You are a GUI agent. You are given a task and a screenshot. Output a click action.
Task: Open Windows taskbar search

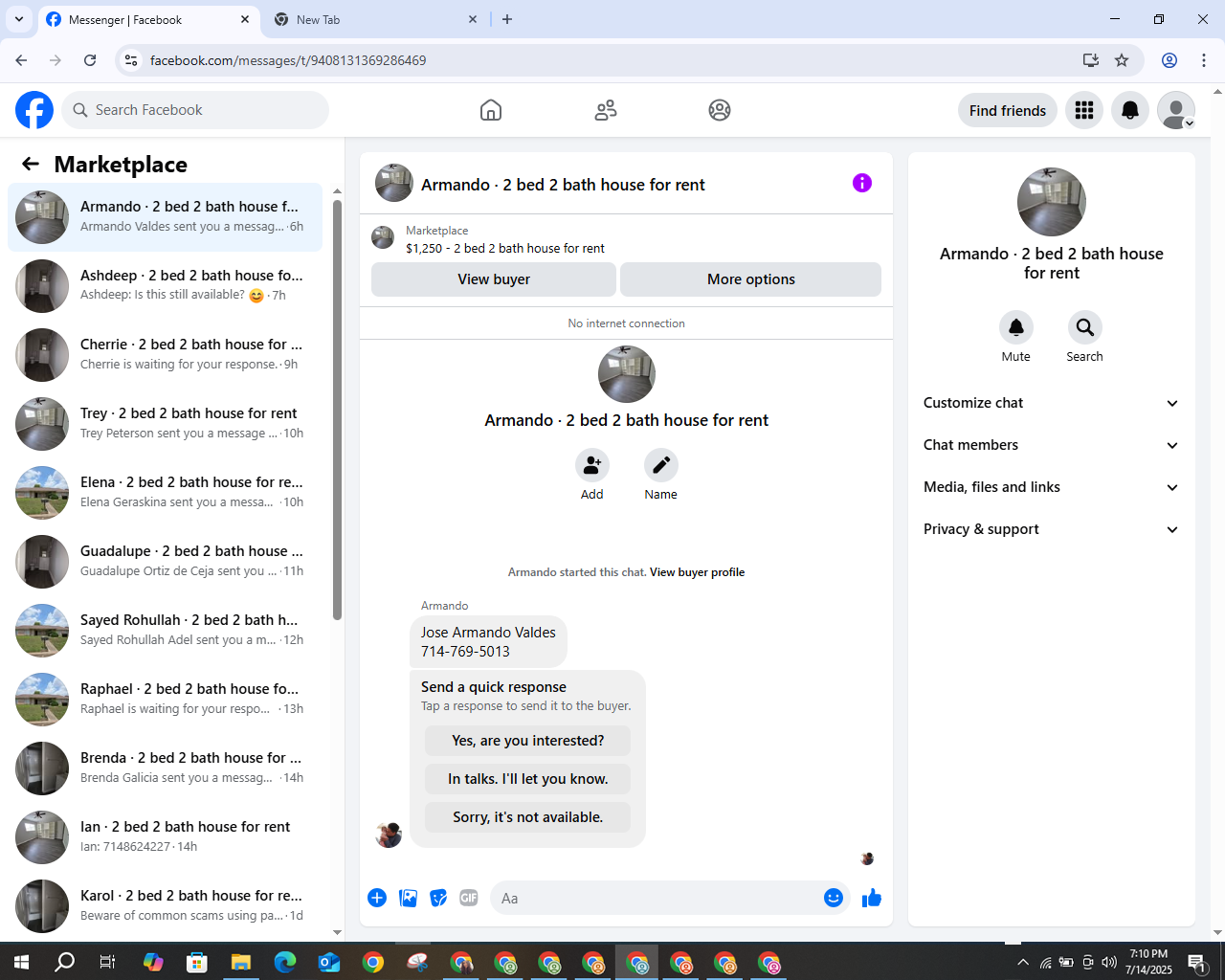coord(64,962)
